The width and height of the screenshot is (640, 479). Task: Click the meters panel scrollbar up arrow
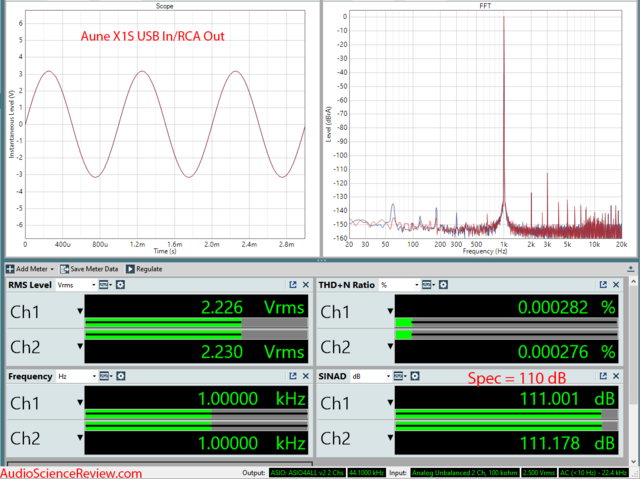(633, 281)
